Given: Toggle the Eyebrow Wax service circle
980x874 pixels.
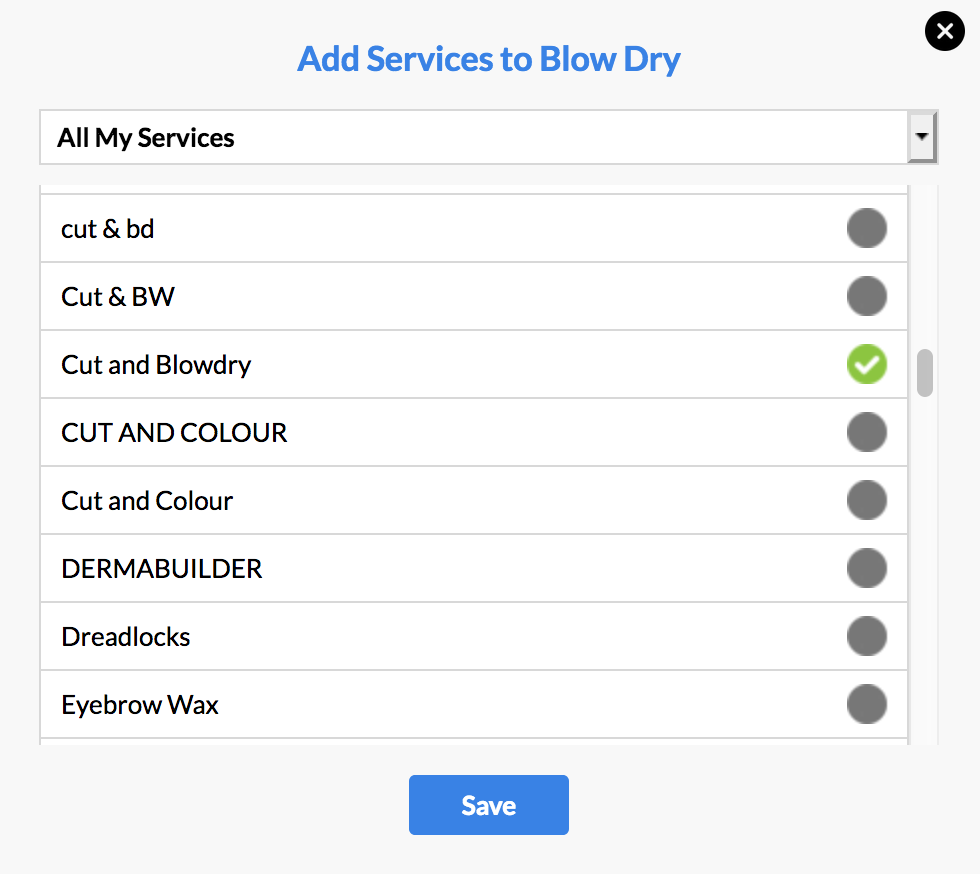Looking at the screenshot, I should point(866,705).
